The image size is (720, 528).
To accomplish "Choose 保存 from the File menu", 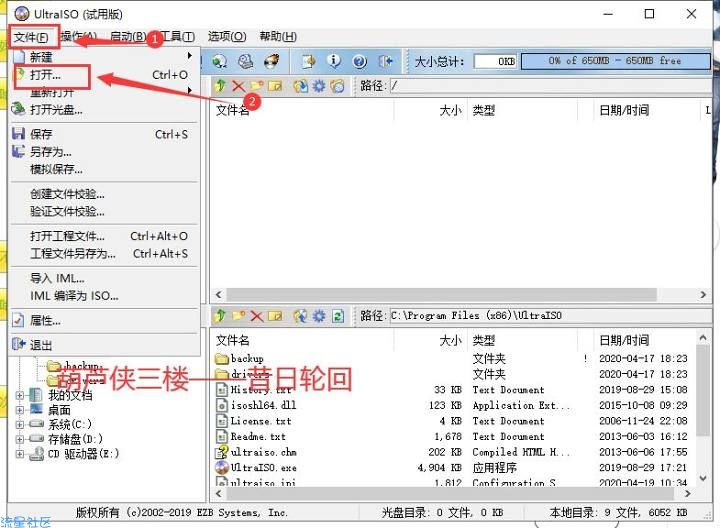I will pyautogui.click(x=105, y=134).
